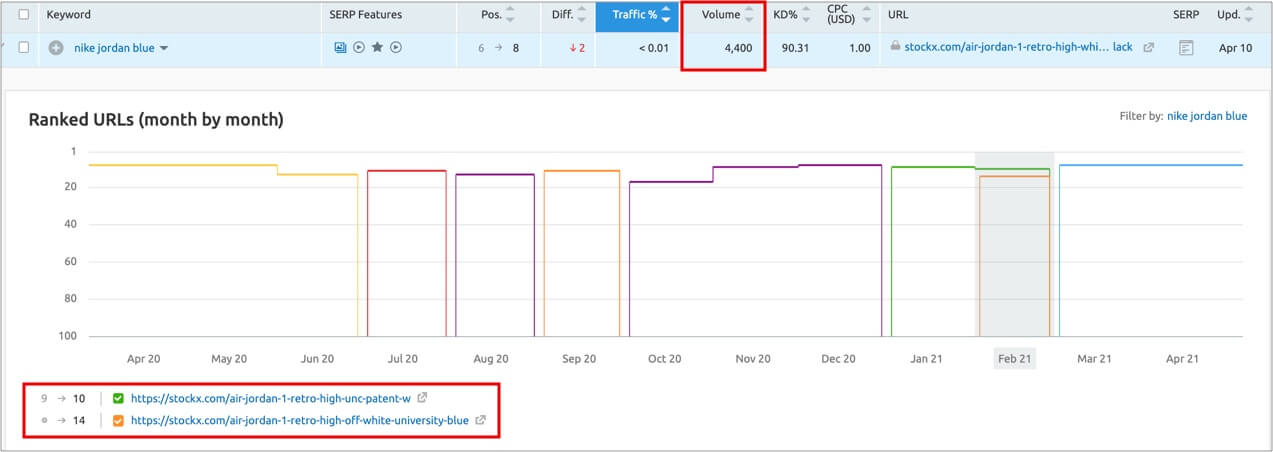1273x452 pixels.
Task: Click the Keyword column header
Action: (68, 15)
